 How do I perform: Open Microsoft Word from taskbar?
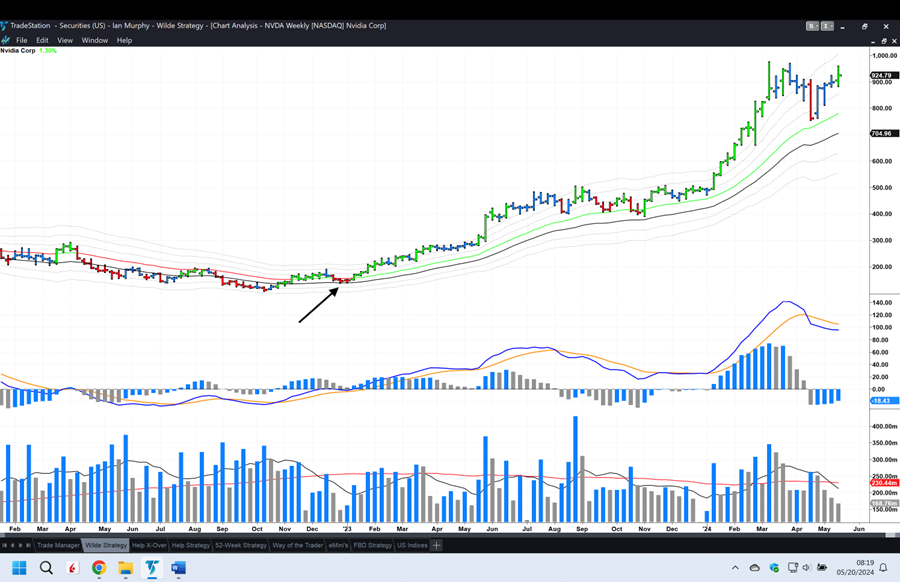click(178, 568)
